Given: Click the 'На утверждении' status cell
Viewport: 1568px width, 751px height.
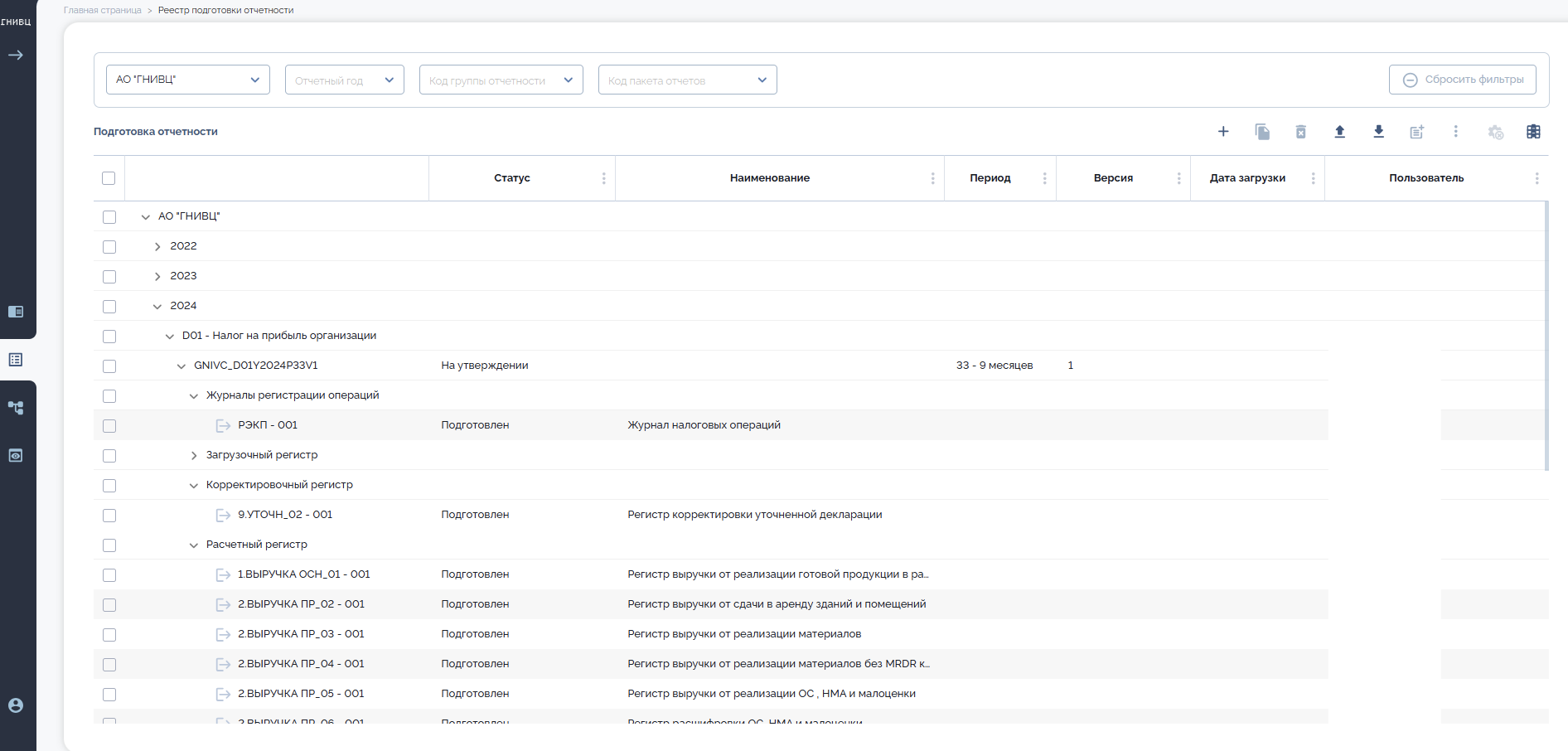Looking at the screenshot, I should pyautogui.click(x=485, y=366).
